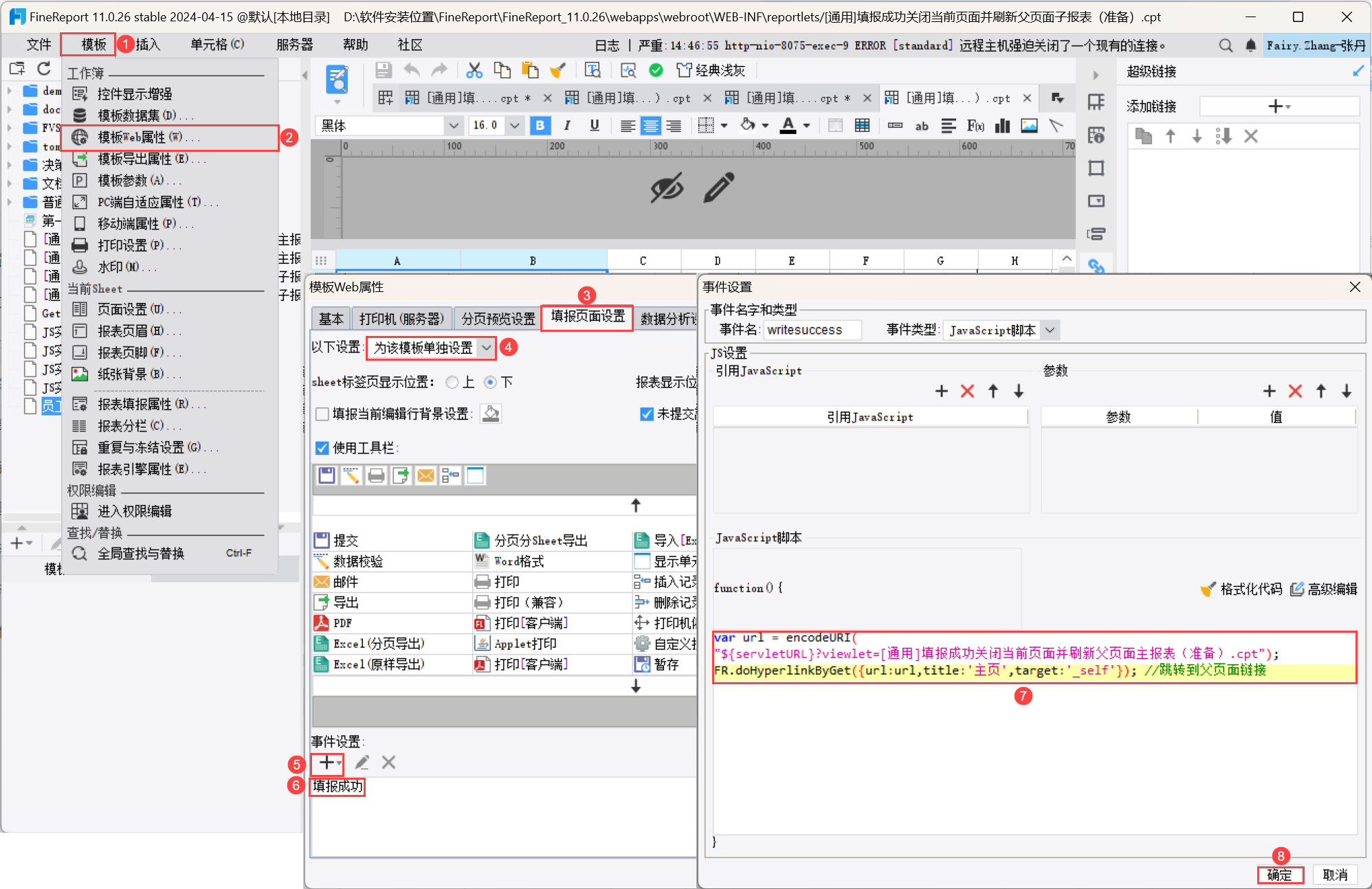Screen dimensions: 1372x889
Task: Click the 取消 cancel button
Action: [1335, 875]
